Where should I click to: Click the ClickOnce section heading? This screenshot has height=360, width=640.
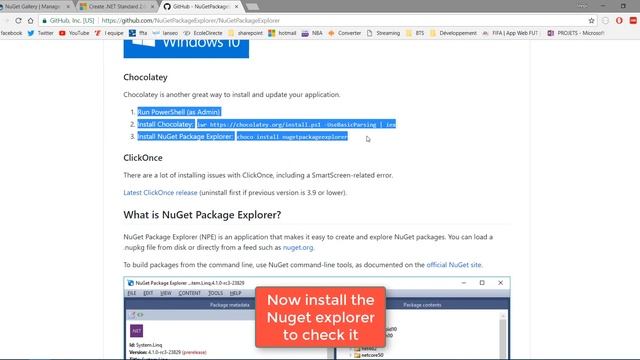point(143,158)
